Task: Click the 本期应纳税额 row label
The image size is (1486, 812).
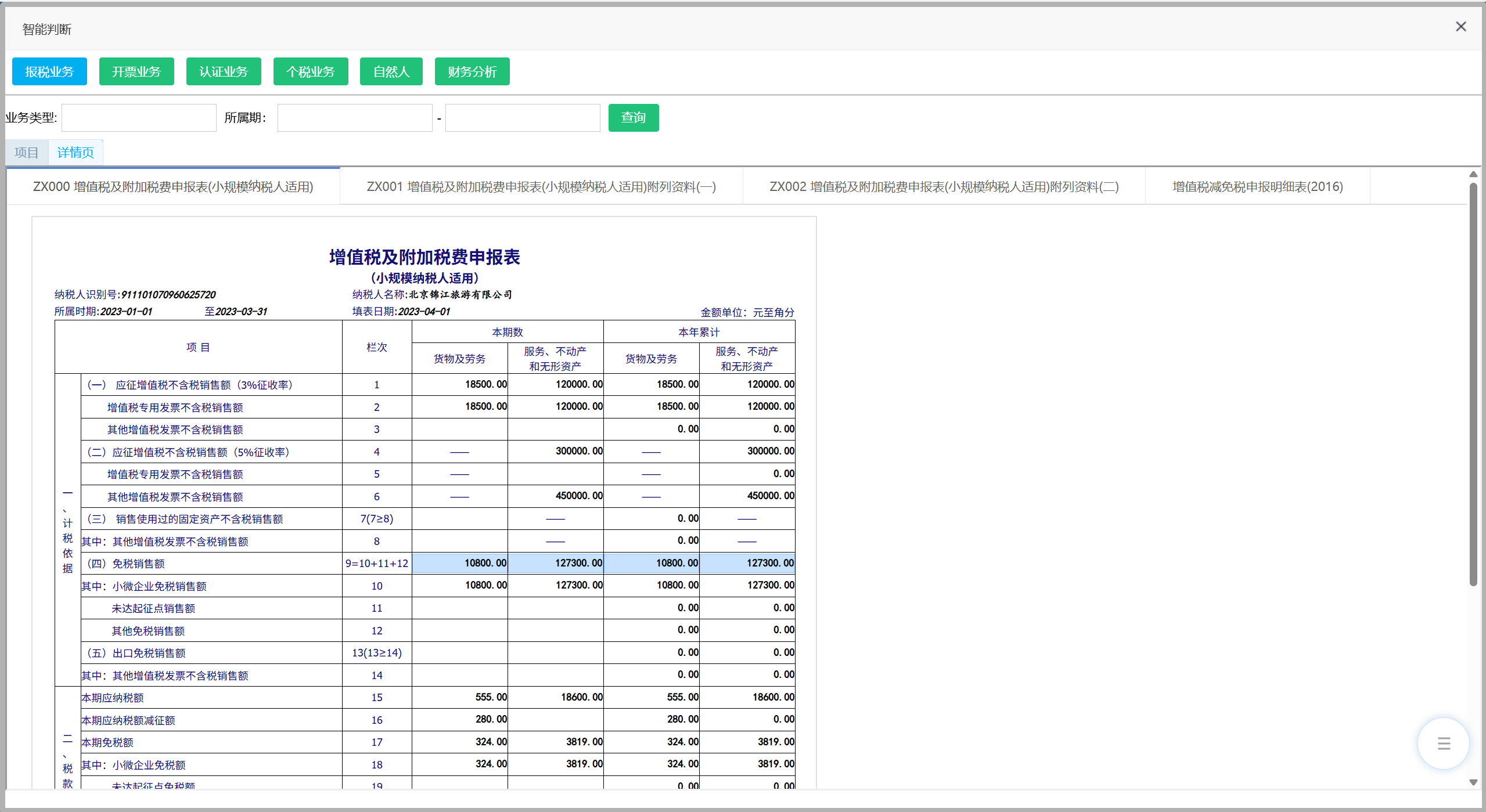Action: 113,698
